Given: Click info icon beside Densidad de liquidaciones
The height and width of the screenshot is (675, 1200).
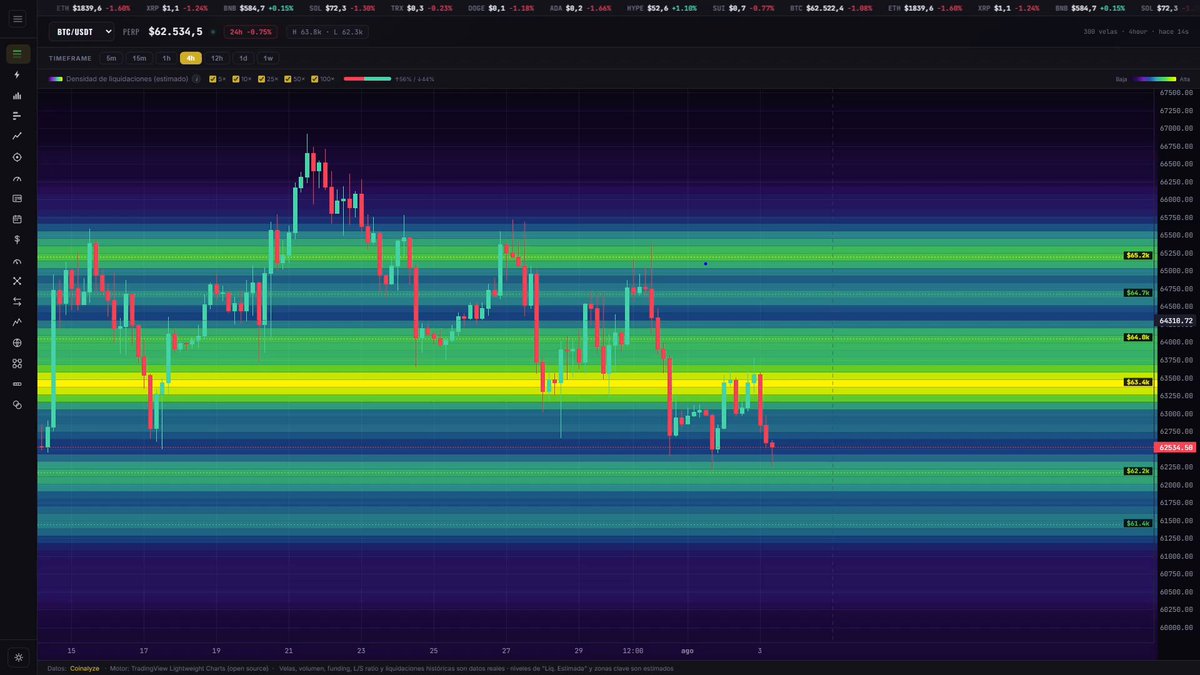Looking at the screenshot, I should click(x=196, y=78).
